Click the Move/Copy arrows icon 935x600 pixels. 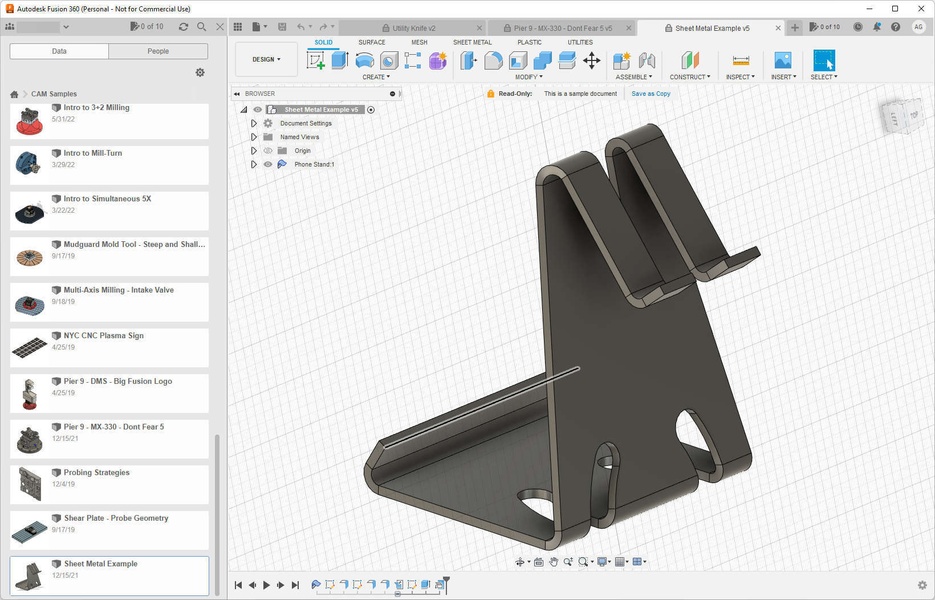pos(592,61)
